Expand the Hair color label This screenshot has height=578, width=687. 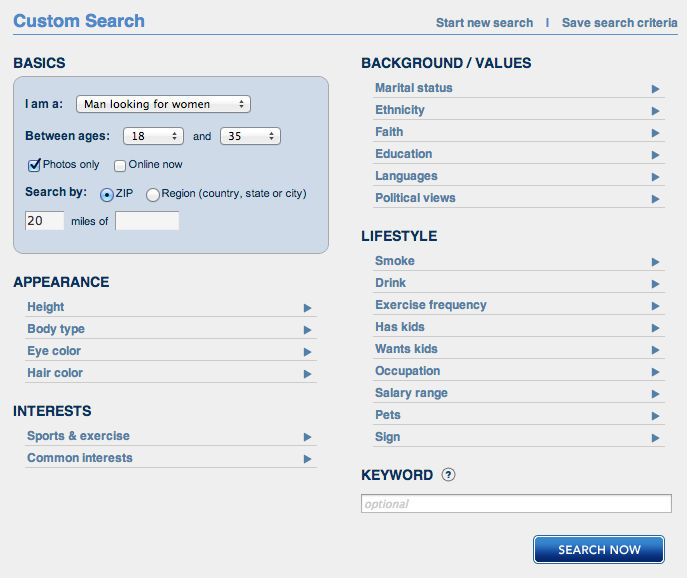[55, 373]
